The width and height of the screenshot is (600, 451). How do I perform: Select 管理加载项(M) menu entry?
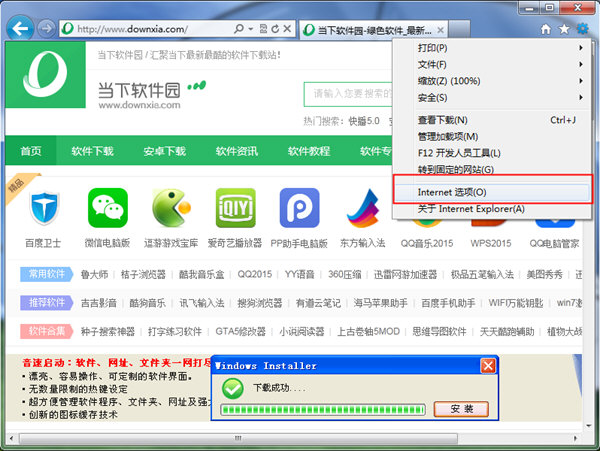coord(492,137)
